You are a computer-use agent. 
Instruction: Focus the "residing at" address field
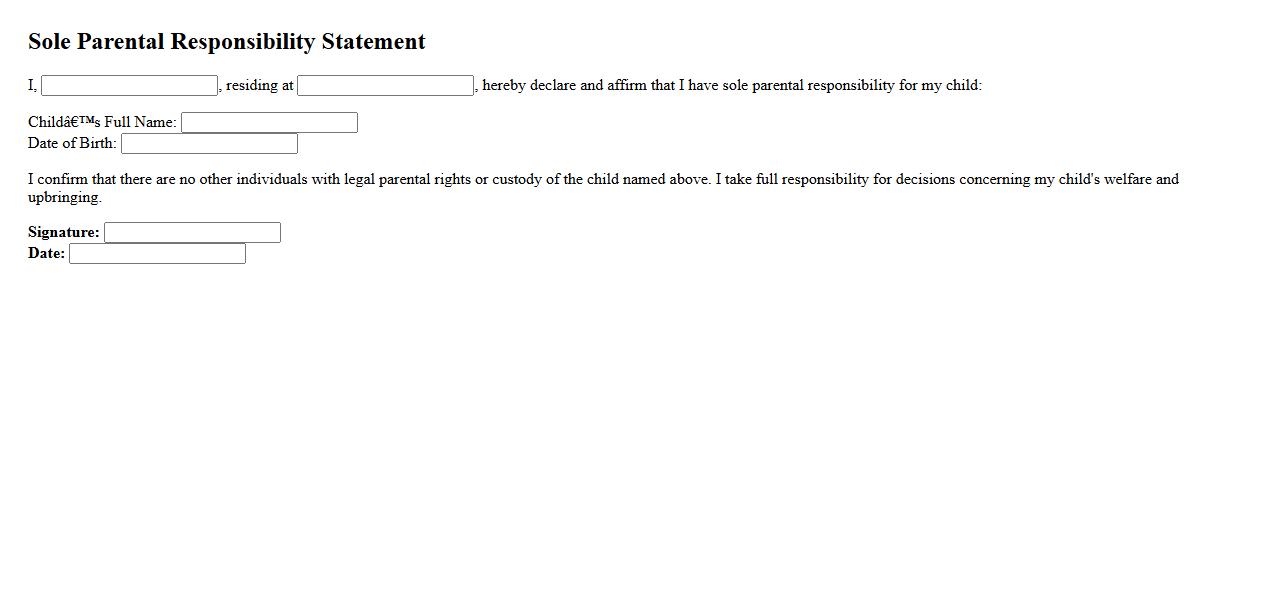coord(385,86)
